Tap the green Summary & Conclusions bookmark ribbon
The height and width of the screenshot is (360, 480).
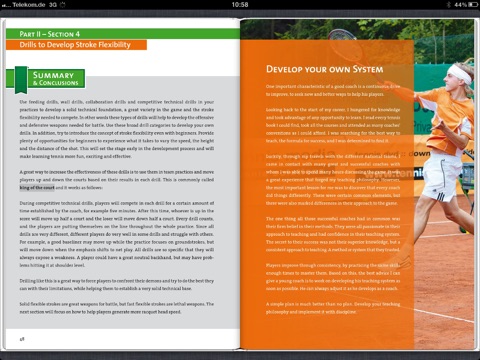click(x=21, y=80)
